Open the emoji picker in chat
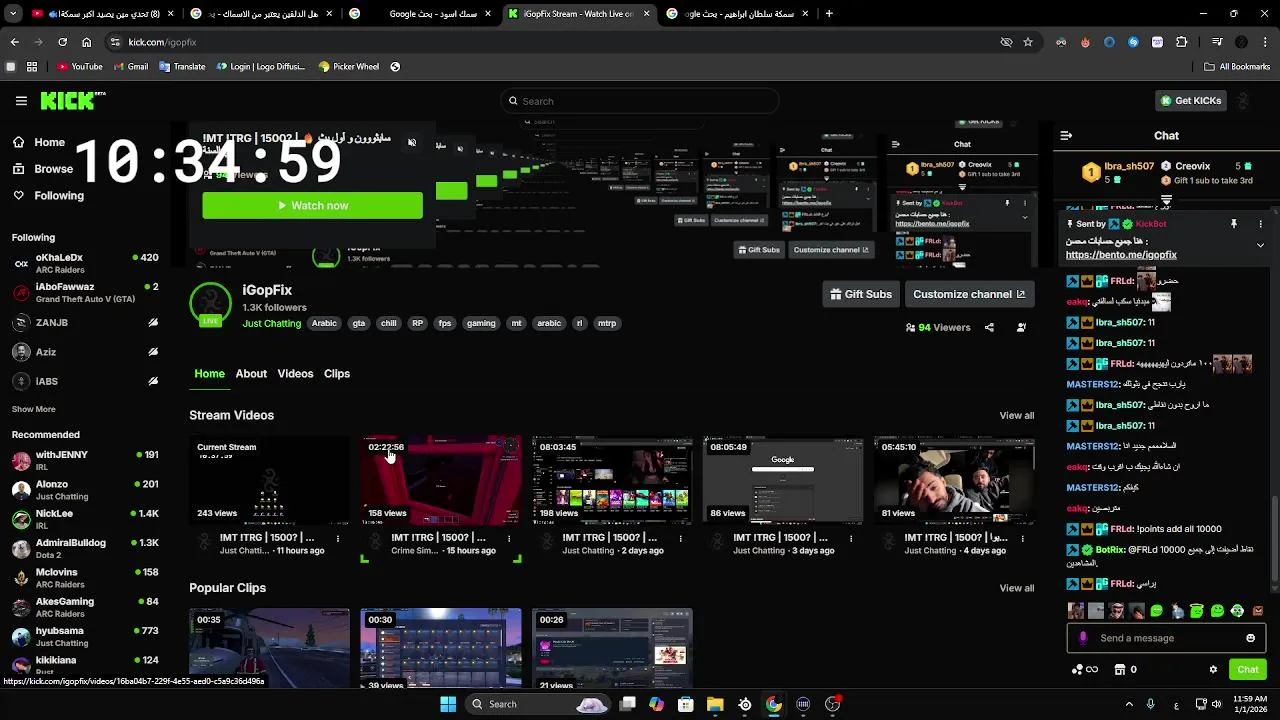1280x720 pixels. [1250, 638]
